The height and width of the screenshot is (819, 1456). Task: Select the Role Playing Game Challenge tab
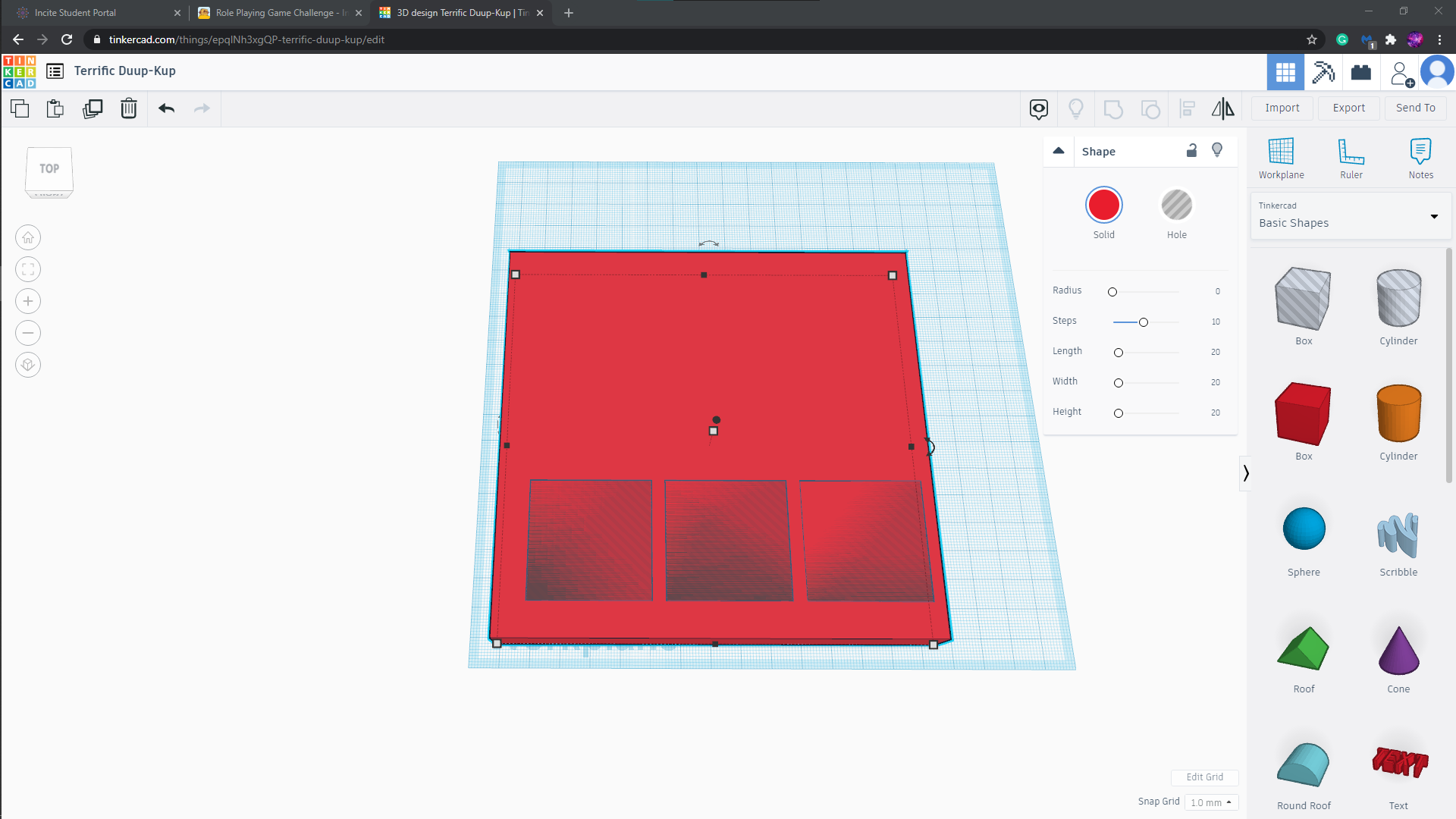(284, 12)
